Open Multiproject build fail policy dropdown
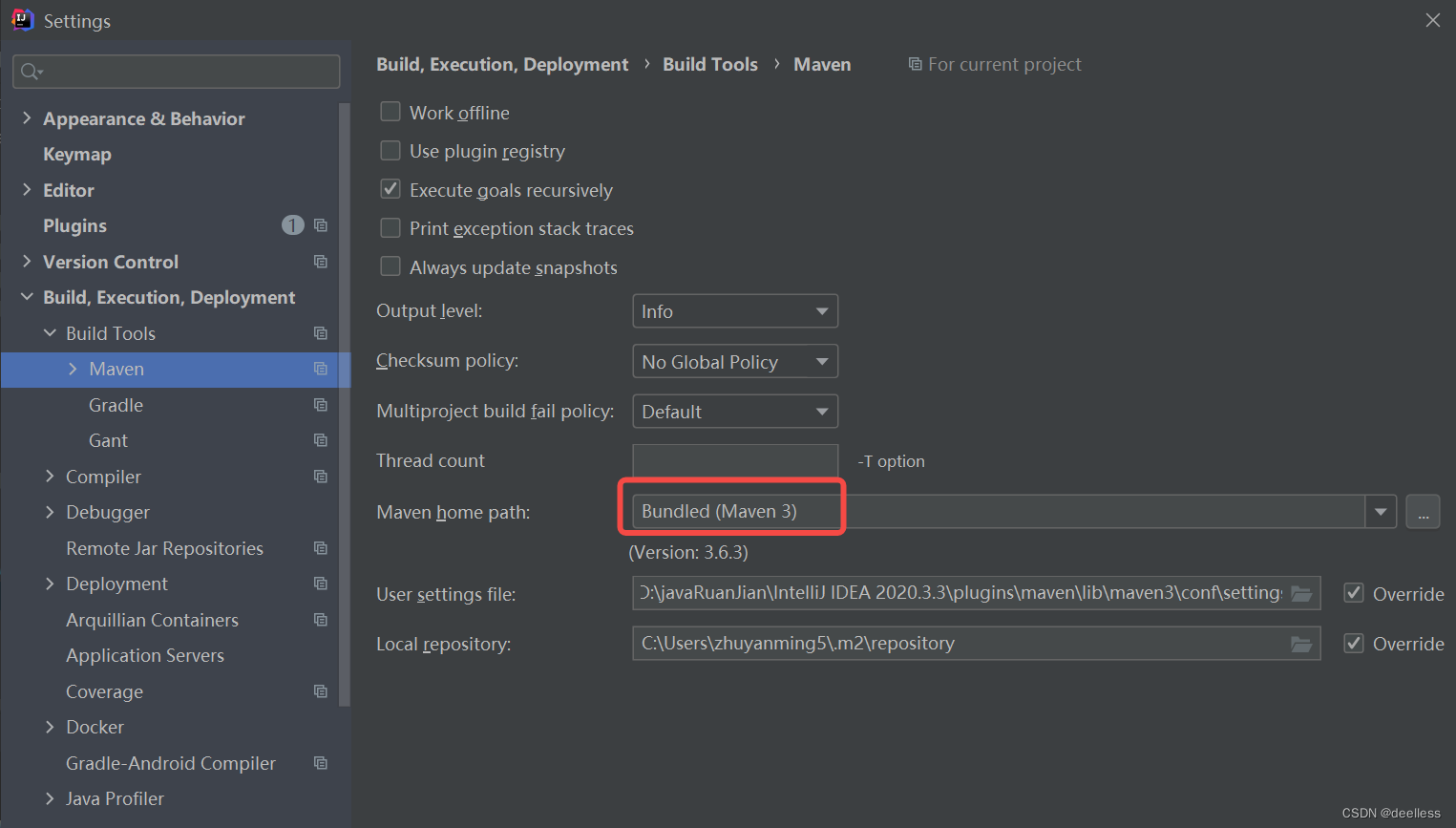The width and height of the screenshot is (1456, 828). [735, 412]
